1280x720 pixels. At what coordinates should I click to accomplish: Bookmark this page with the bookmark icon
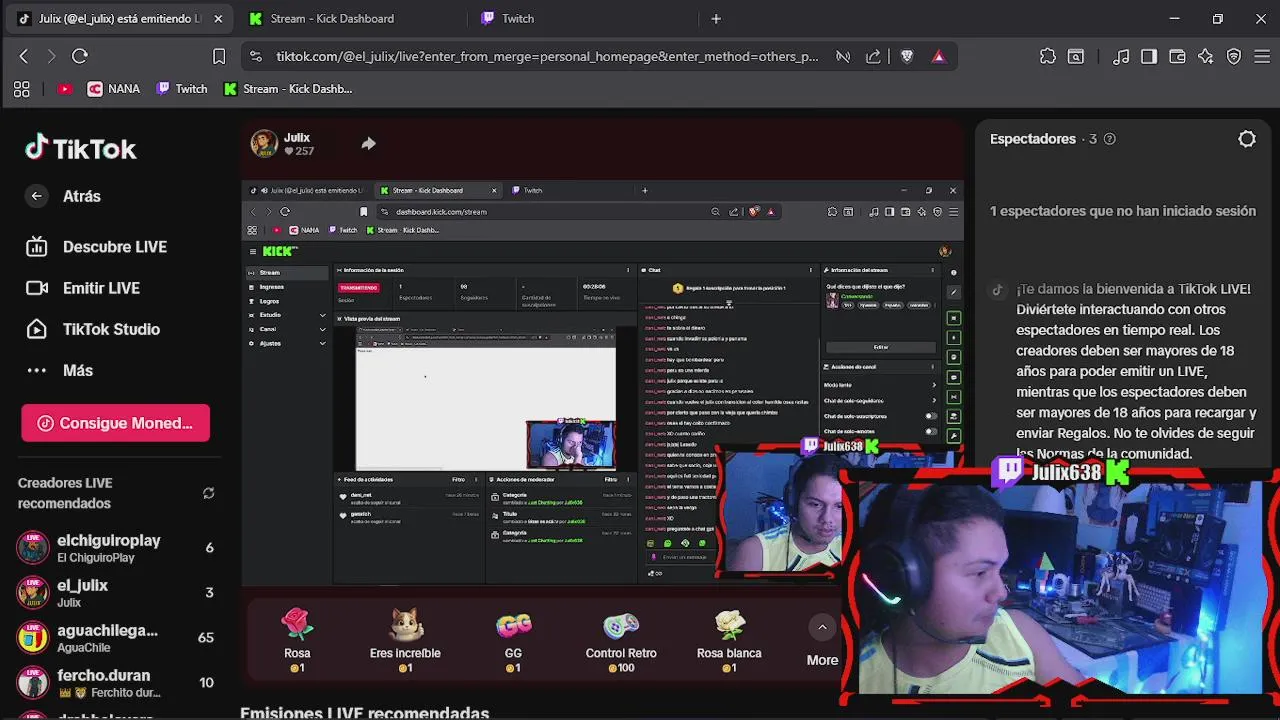tap(219, 57)
